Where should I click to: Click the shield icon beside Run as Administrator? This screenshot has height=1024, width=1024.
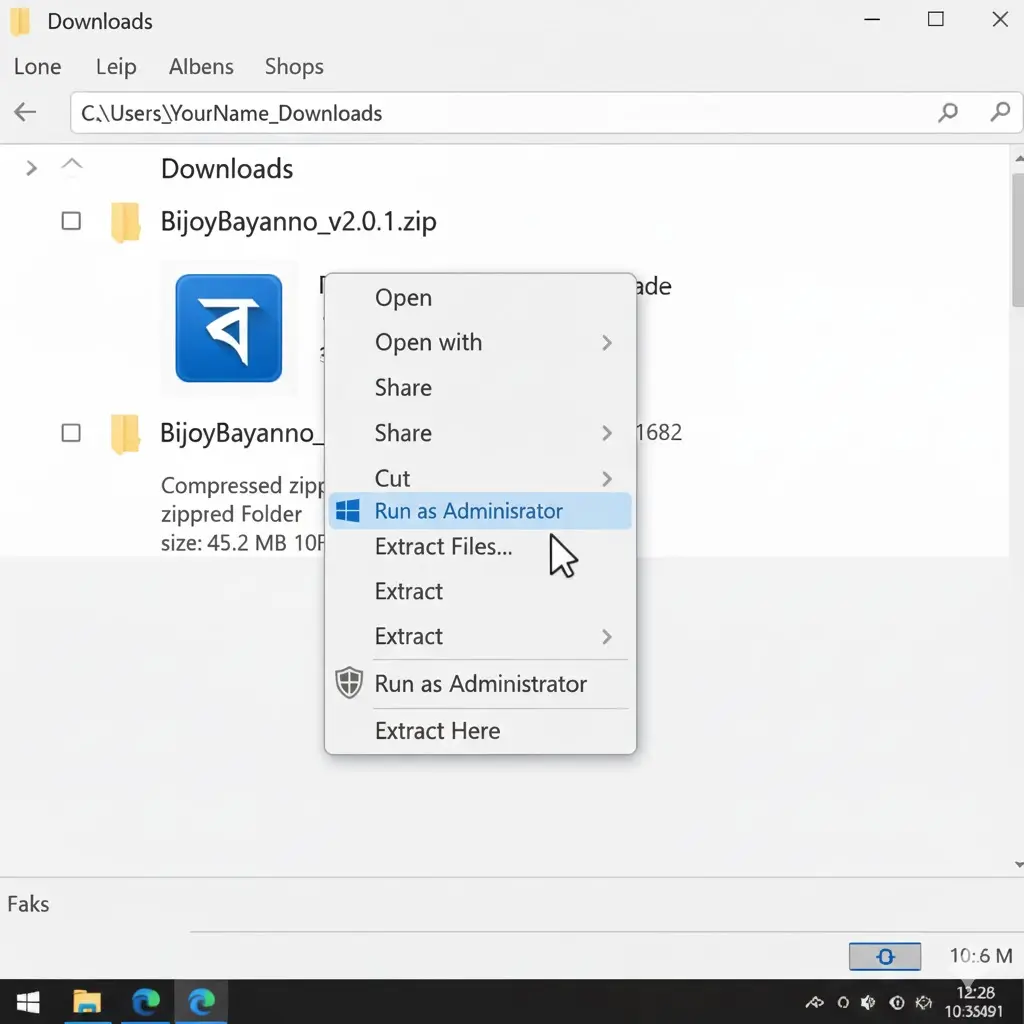coord(348,683)
